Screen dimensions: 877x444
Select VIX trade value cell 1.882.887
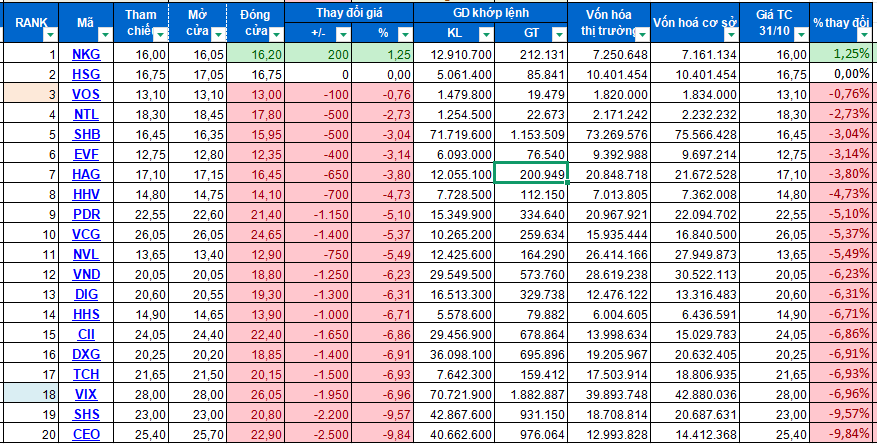point(531,394)
